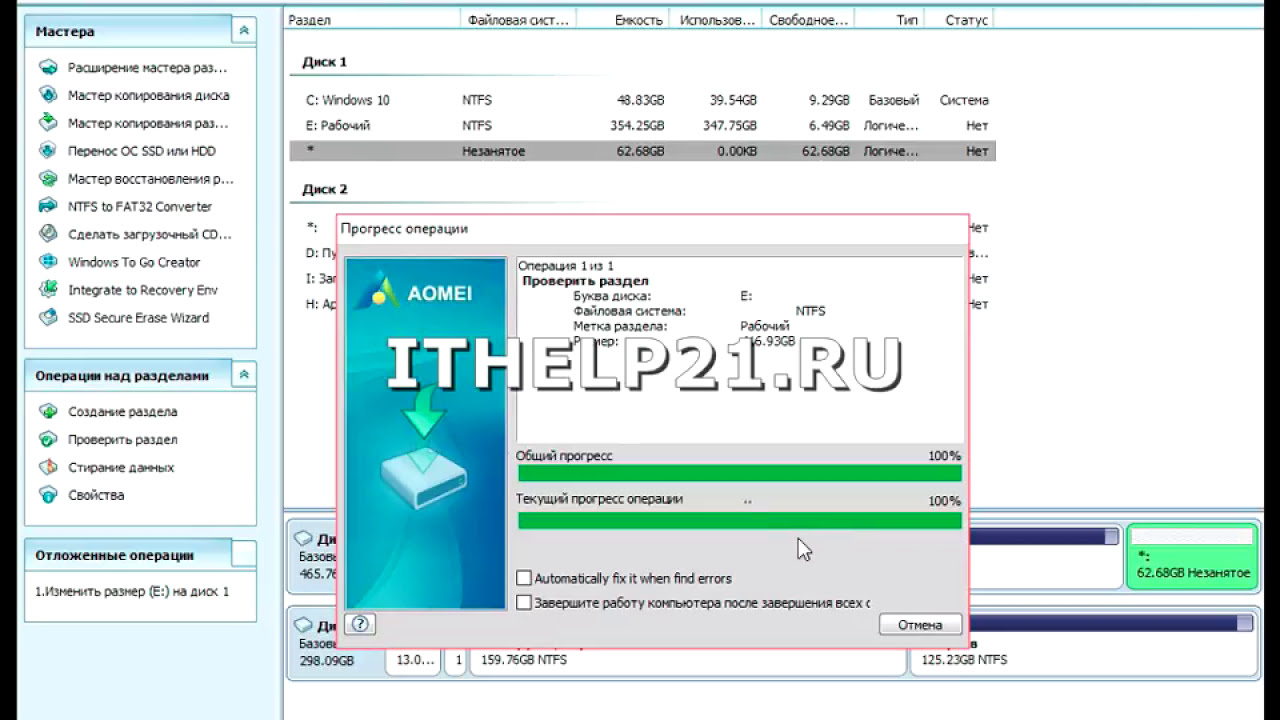Click the 'Свойства' icon
The image size is (1280, 720).
click(x=48, y=495)
